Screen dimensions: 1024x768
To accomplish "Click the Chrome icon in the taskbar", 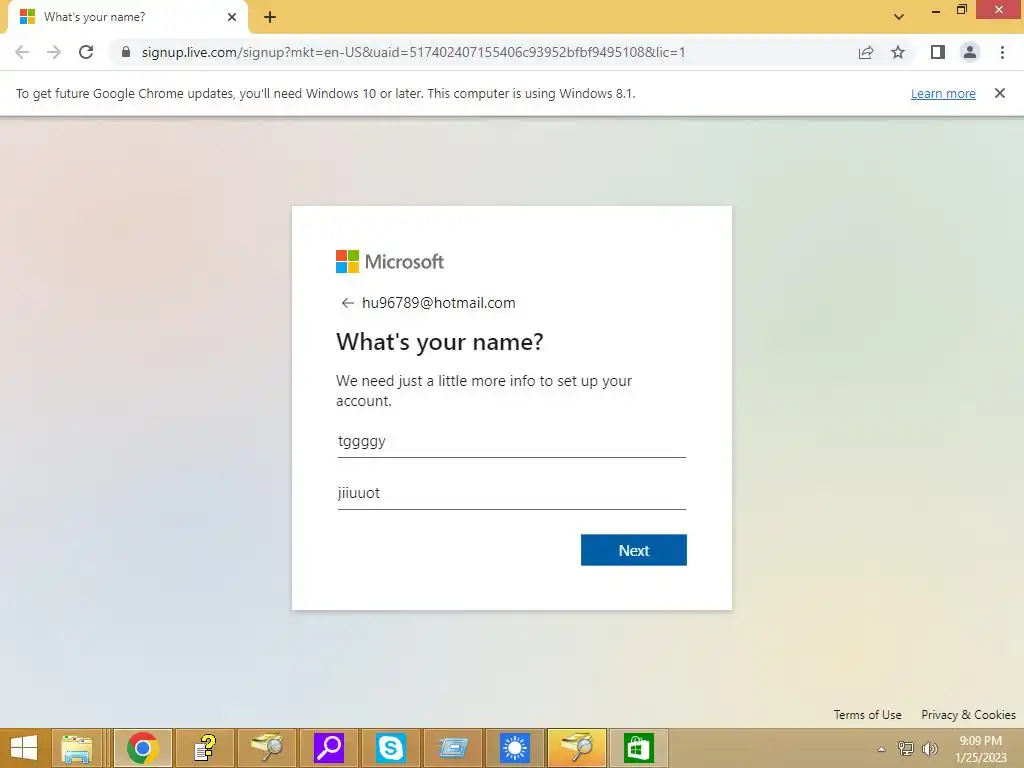I will pos(143,748).
